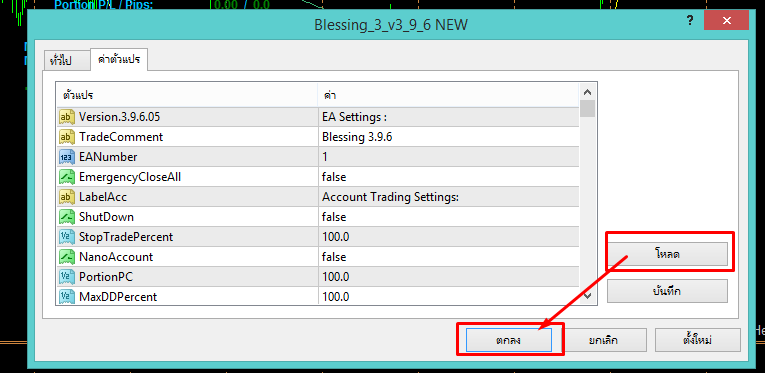This screenshot has height=373, width=765.
Task: Open the help question mark in title bar
Action: 690,20
